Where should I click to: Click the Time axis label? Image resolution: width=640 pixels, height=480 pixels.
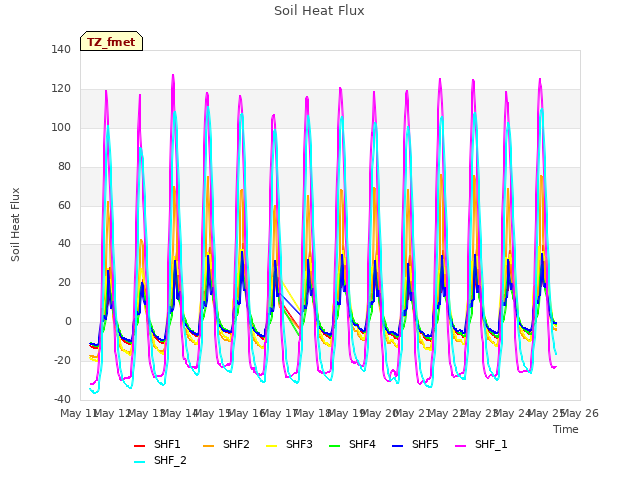[566, 429]
